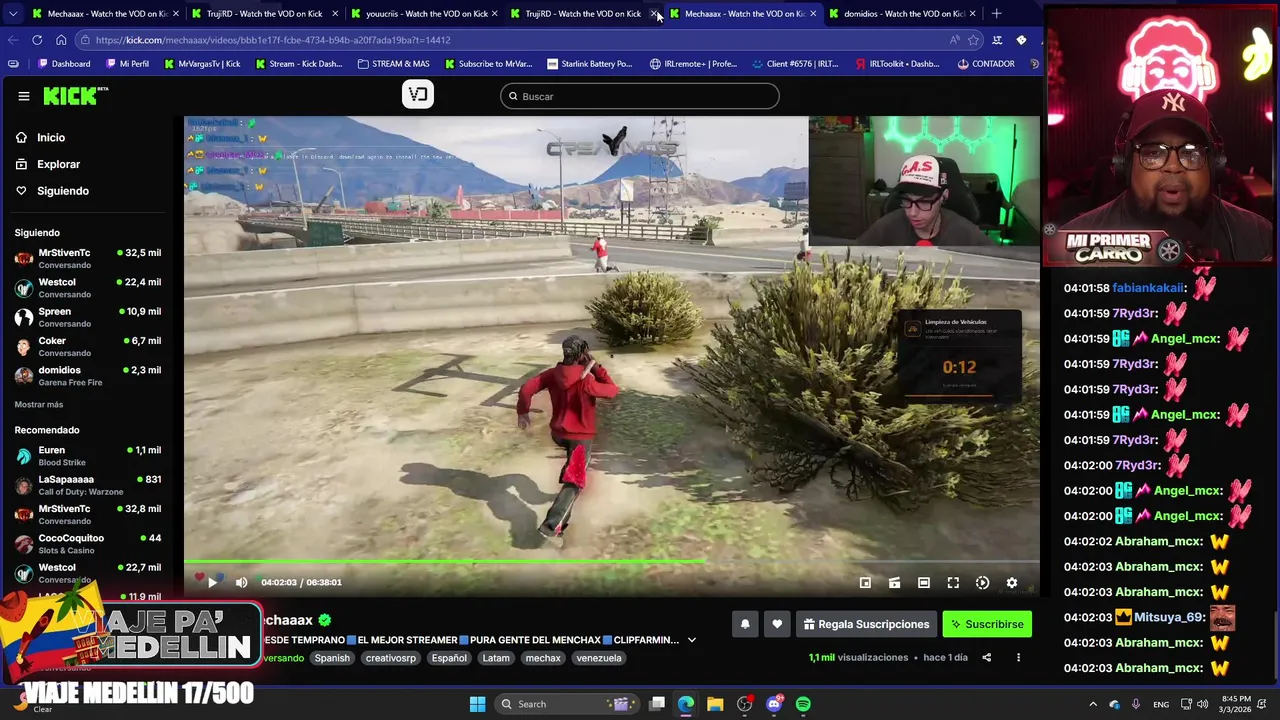Viewport: 1280px width, 720px height.
Task: Open Explorar in the sidebar
Action: 58,164
